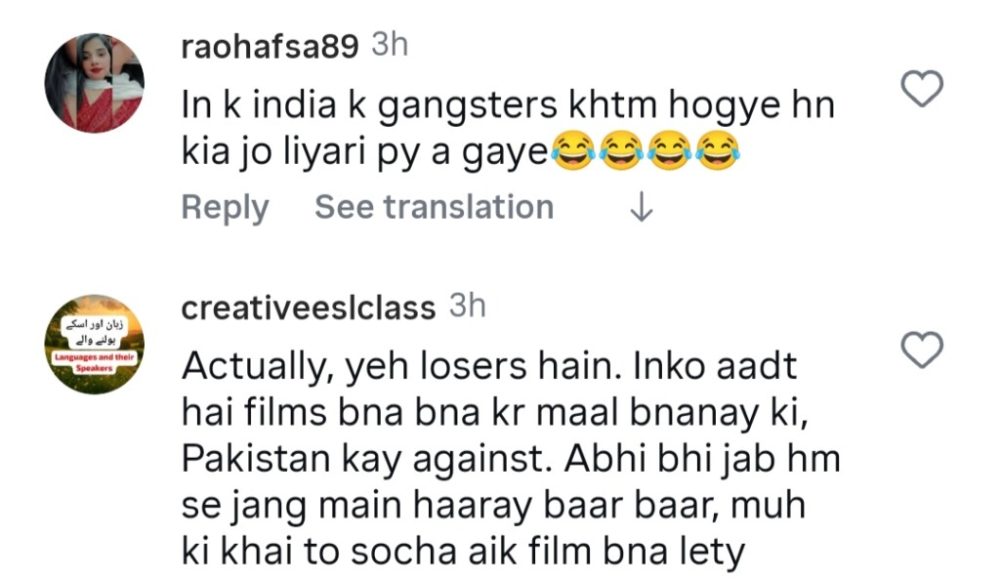Viewport: 1000px width, 580px height.
Task: Click the down arrow beside See translation
Action: tap(642, 208)
